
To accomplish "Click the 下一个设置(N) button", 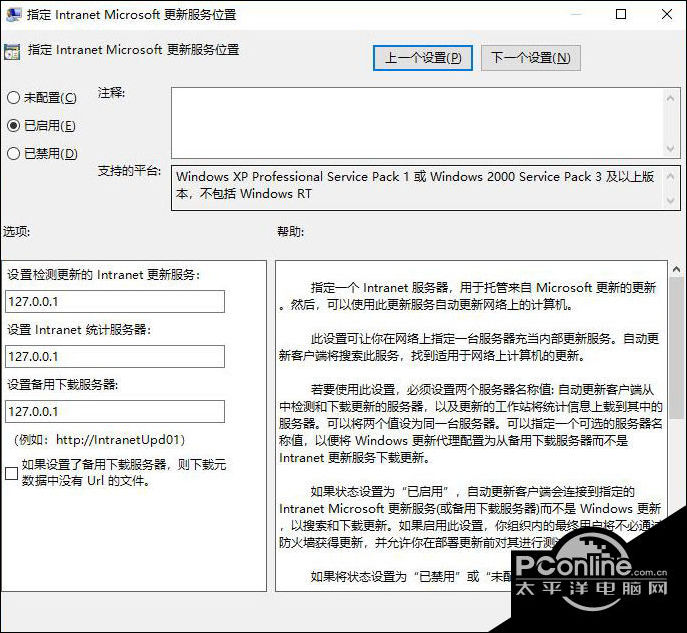I will [531, 58].
